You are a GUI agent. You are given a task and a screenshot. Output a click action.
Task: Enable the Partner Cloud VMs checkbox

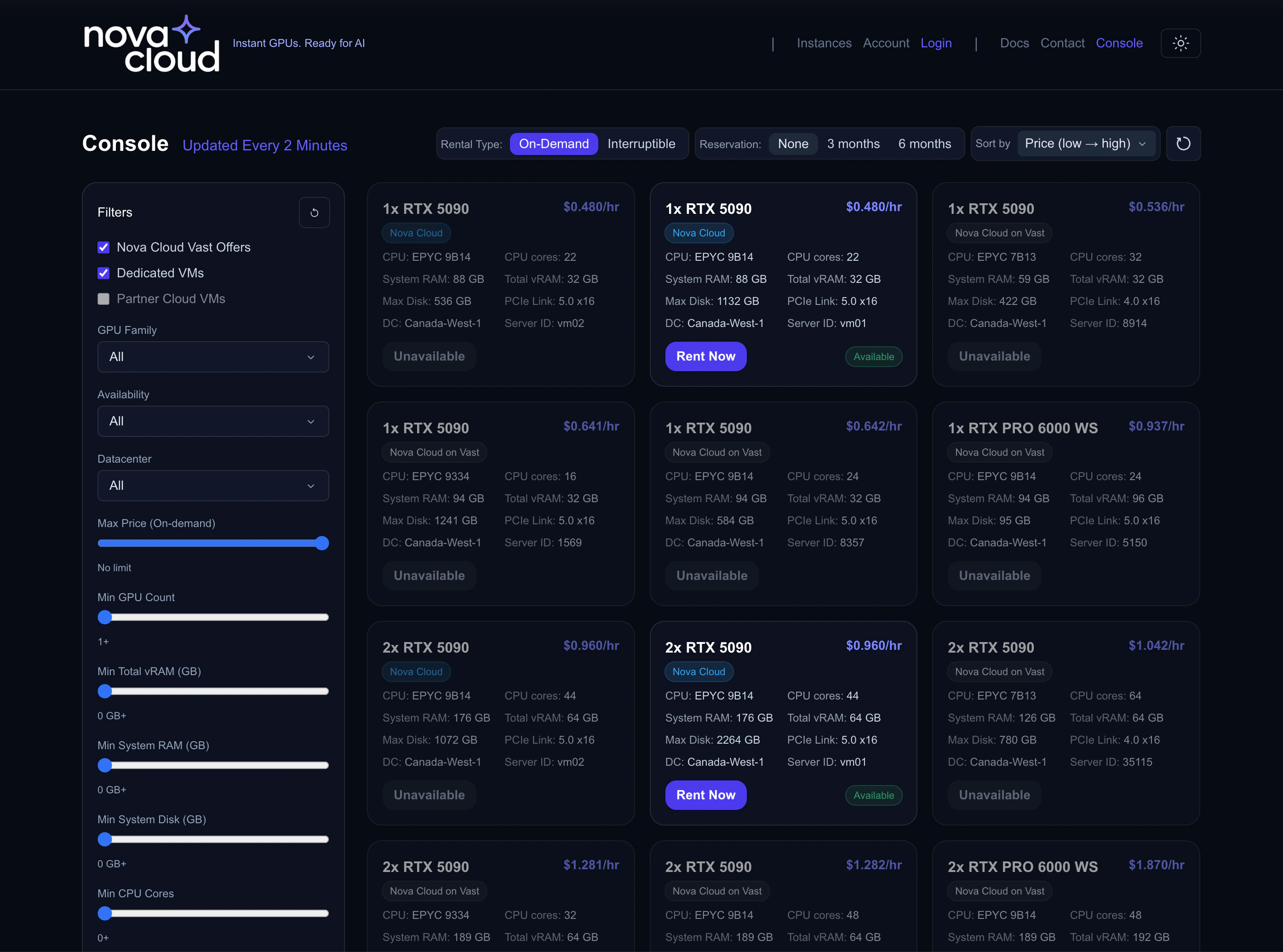(x=104, y=298)
